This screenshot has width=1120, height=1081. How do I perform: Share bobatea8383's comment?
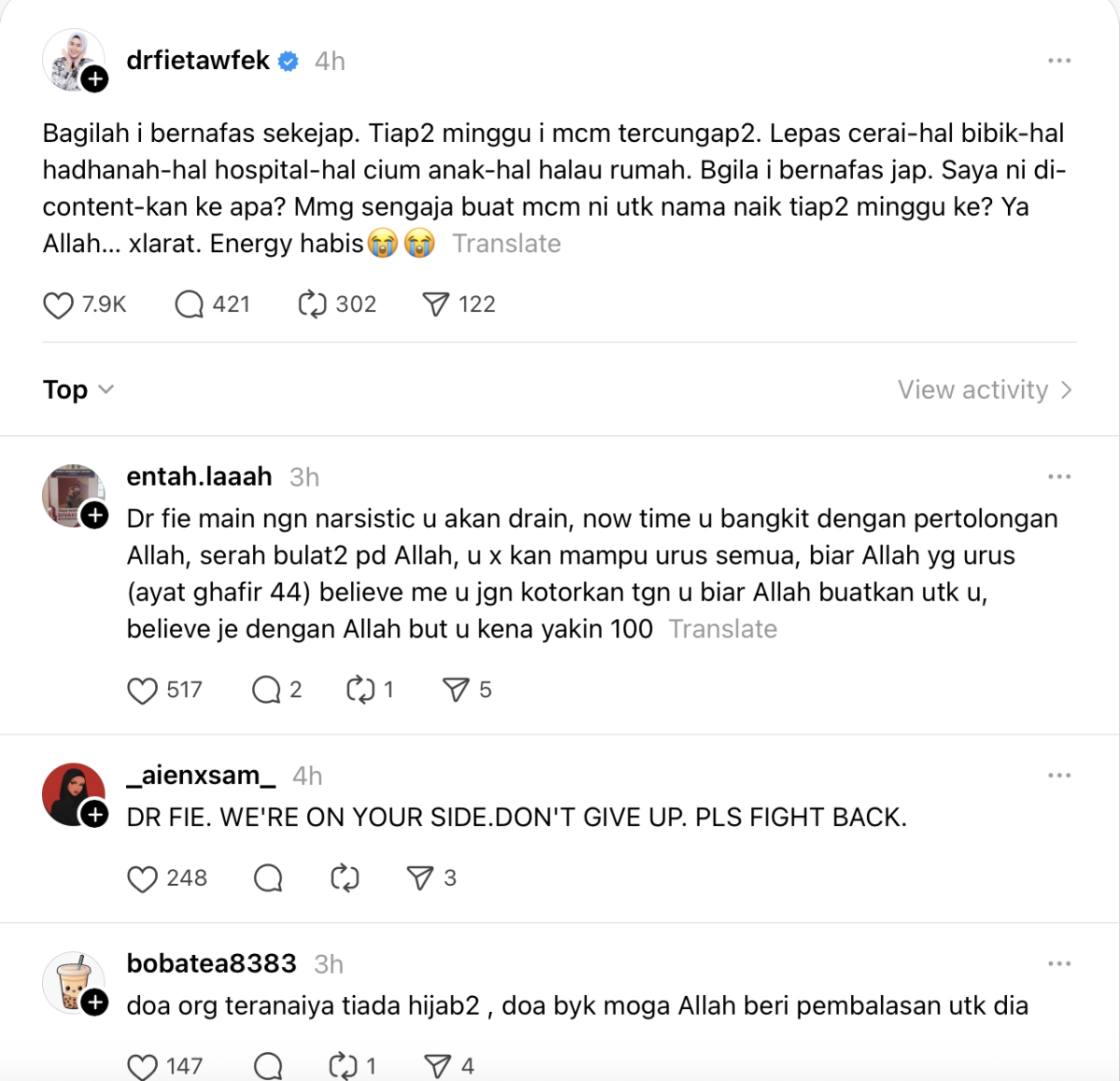pyautogui.click(x=438, y=1066)
